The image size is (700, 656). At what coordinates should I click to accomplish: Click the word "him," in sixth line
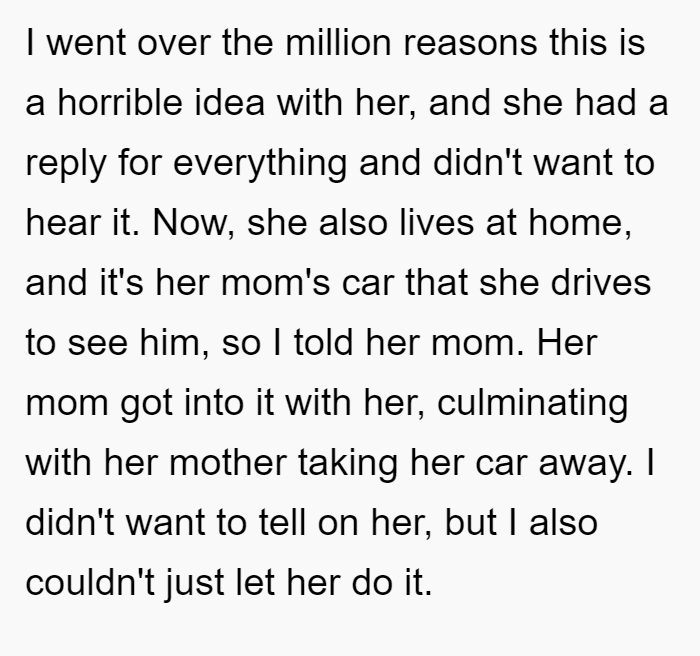pyautogui.click(x=175, y=343)
